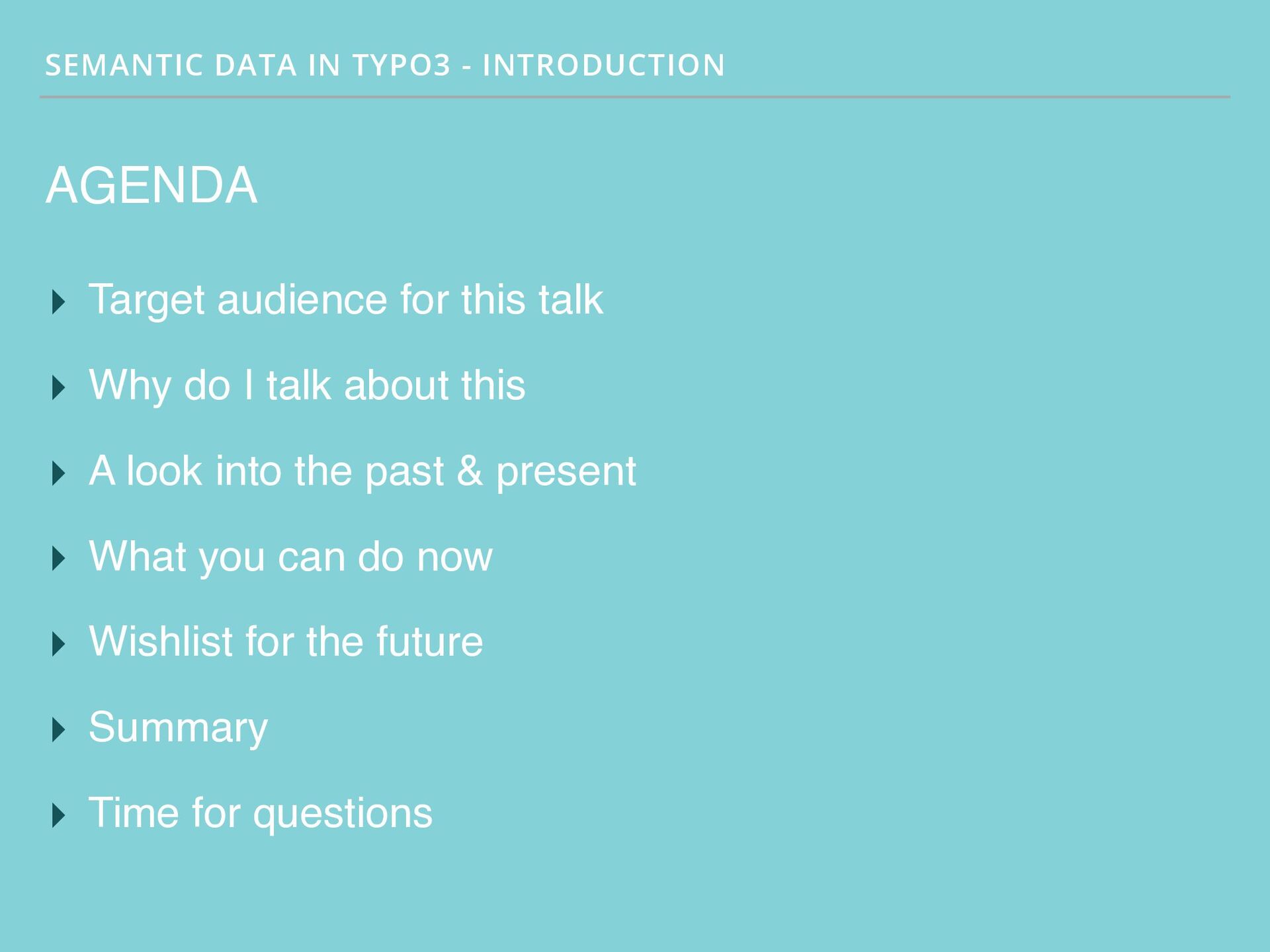Click the 'Wishlist for the future' item
The height and width of the screenshot is (952, 1270).
tap(286, 641)
